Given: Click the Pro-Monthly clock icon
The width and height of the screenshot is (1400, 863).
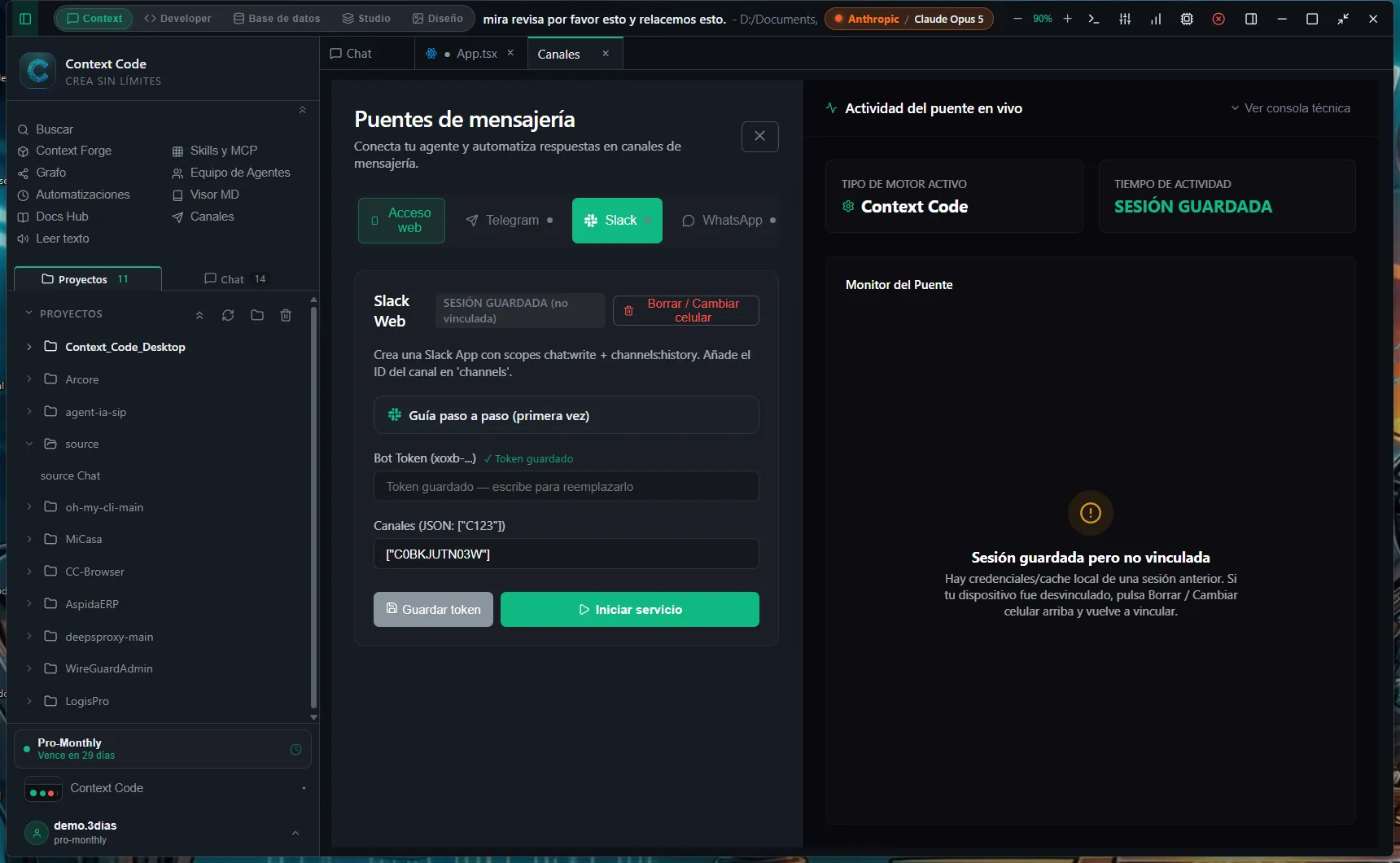Looking at the screenshot, I should click(295, 749).
